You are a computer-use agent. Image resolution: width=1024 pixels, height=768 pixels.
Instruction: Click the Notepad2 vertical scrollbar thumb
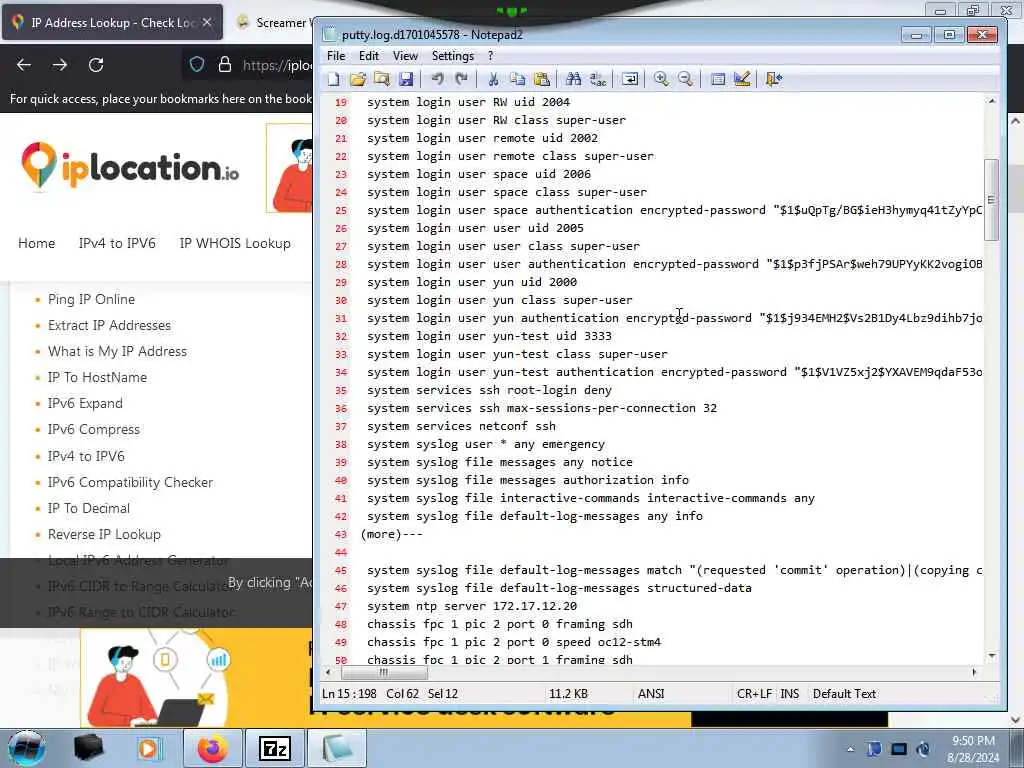coord(991,200)
